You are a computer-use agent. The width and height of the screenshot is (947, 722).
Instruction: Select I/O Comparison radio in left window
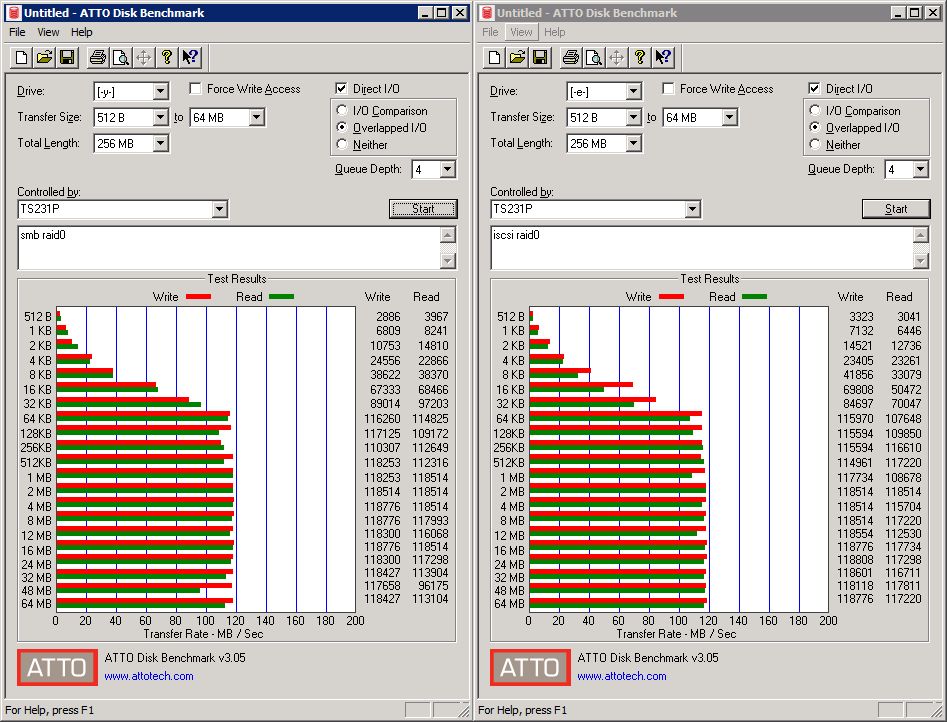pos(342,111)
